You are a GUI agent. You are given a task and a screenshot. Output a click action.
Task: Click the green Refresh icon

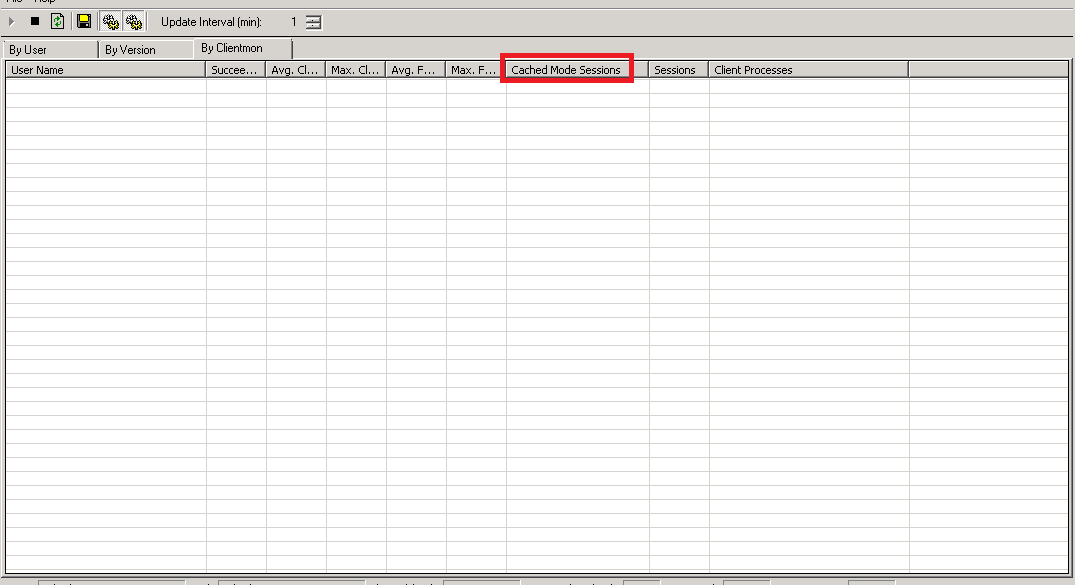pyautogui.click(x=58, y=21)
